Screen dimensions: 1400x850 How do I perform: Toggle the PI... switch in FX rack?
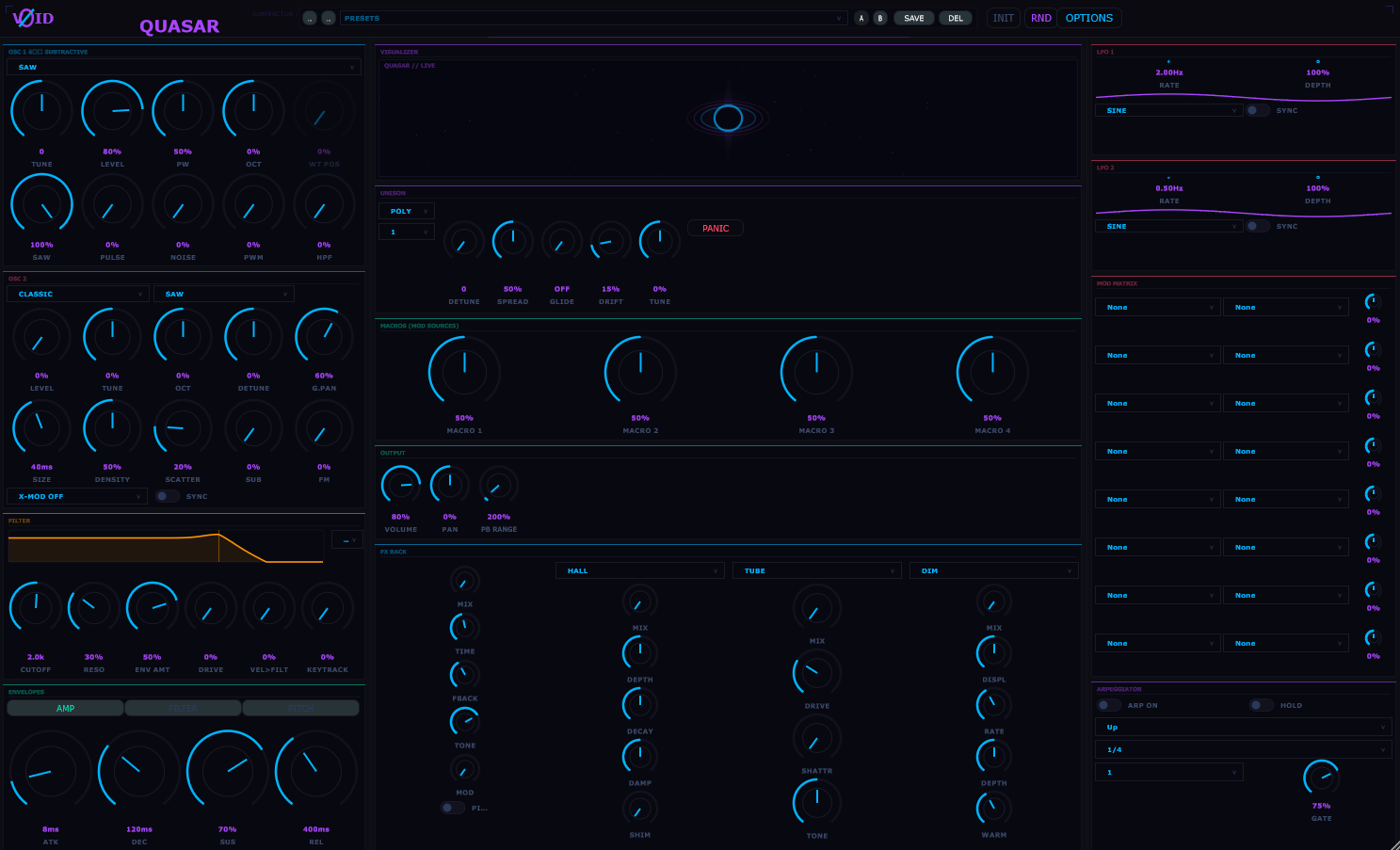tap(453, 808)
